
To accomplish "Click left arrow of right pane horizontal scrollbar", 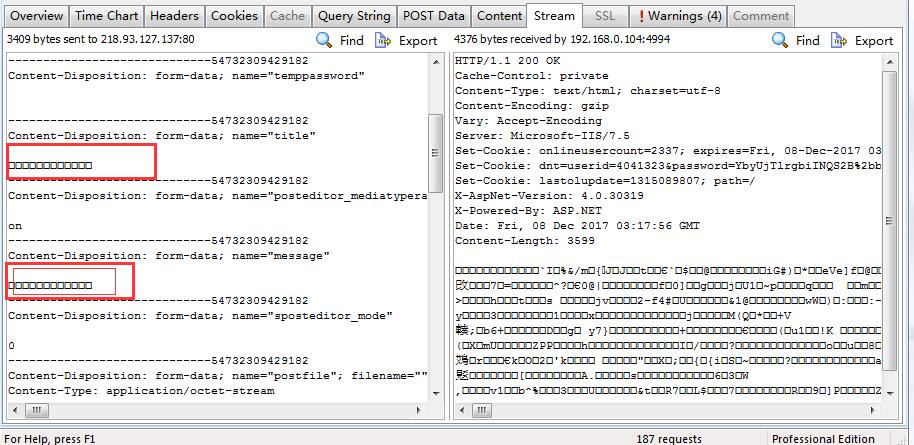I will (463, 409).
